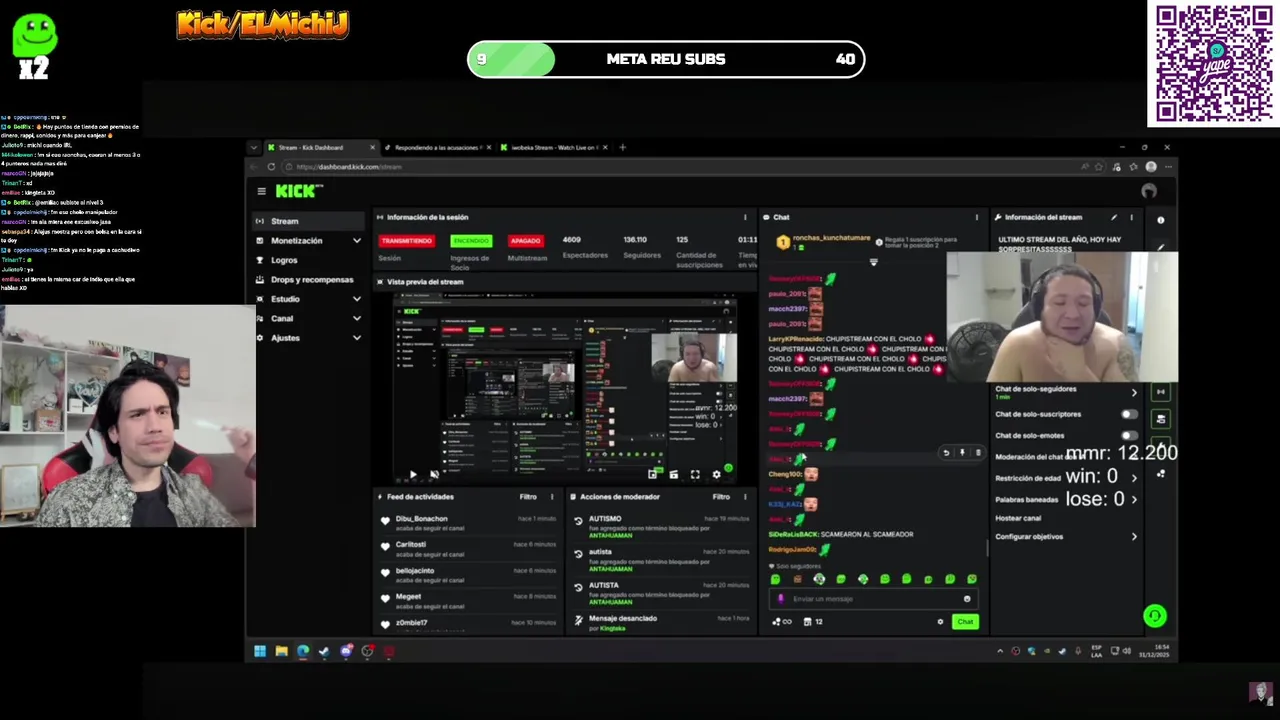Pin the hovered chat message

coord(962,453)
